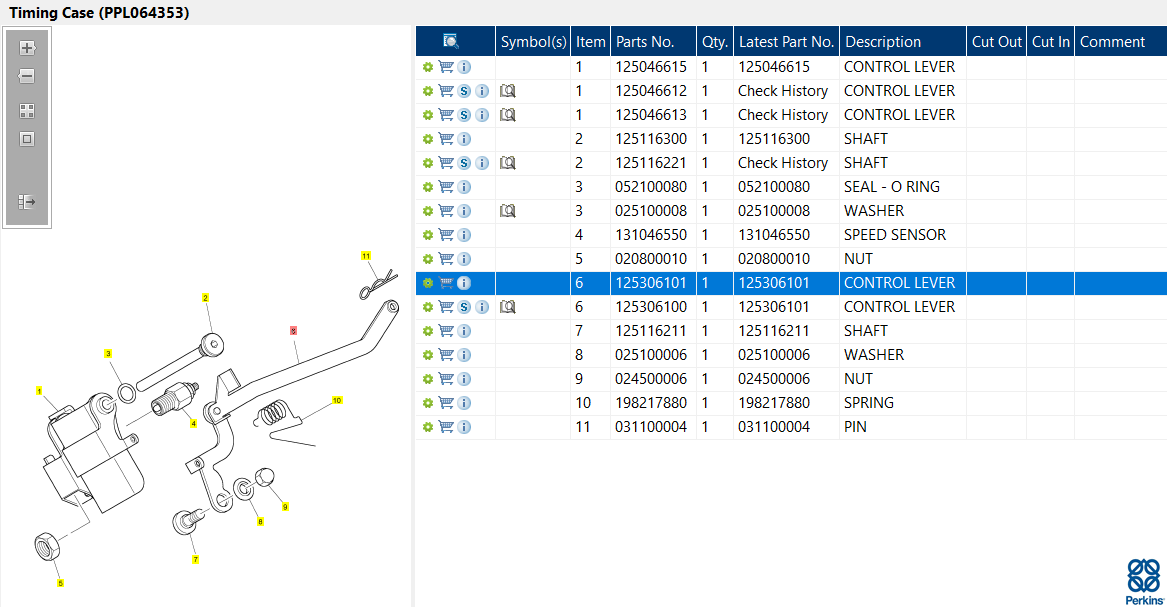Click the green gear icon for part 125046612

pos(427,91)
